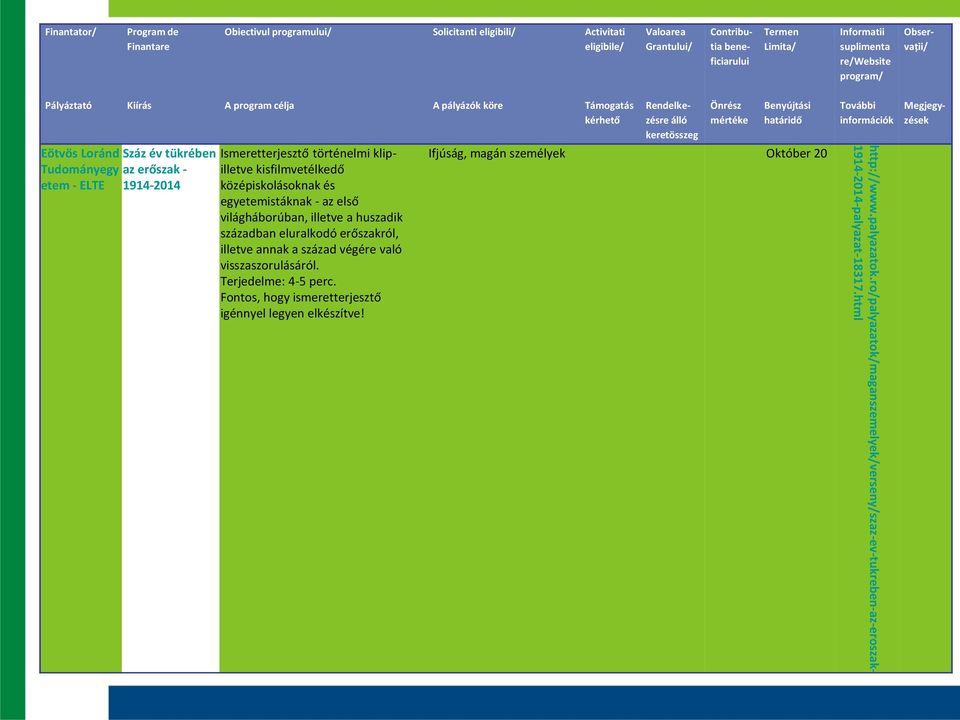Select the 'Megjegyzések' label
This screenshot has height=720, width=960.
tap(924, 113)
